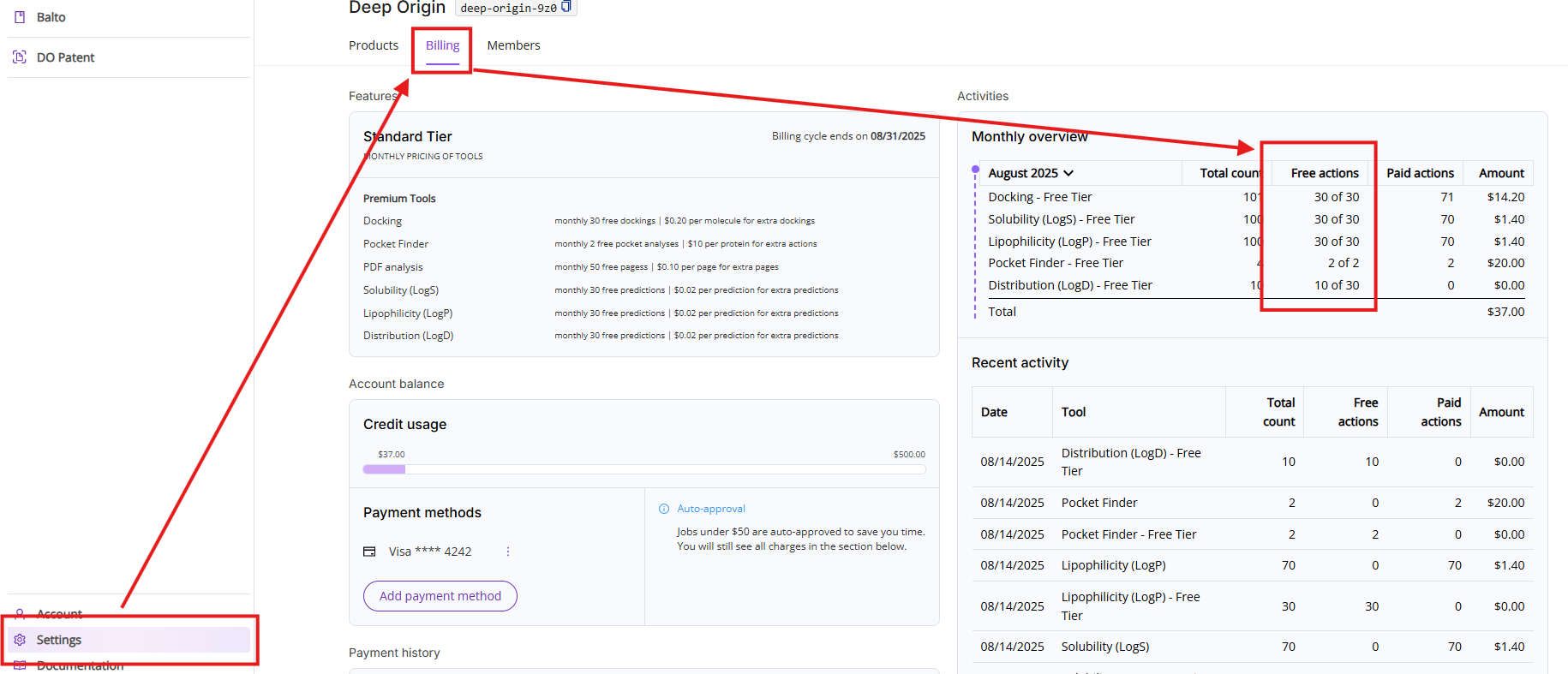Click the Documentation book icon

(x=20, y=665)
